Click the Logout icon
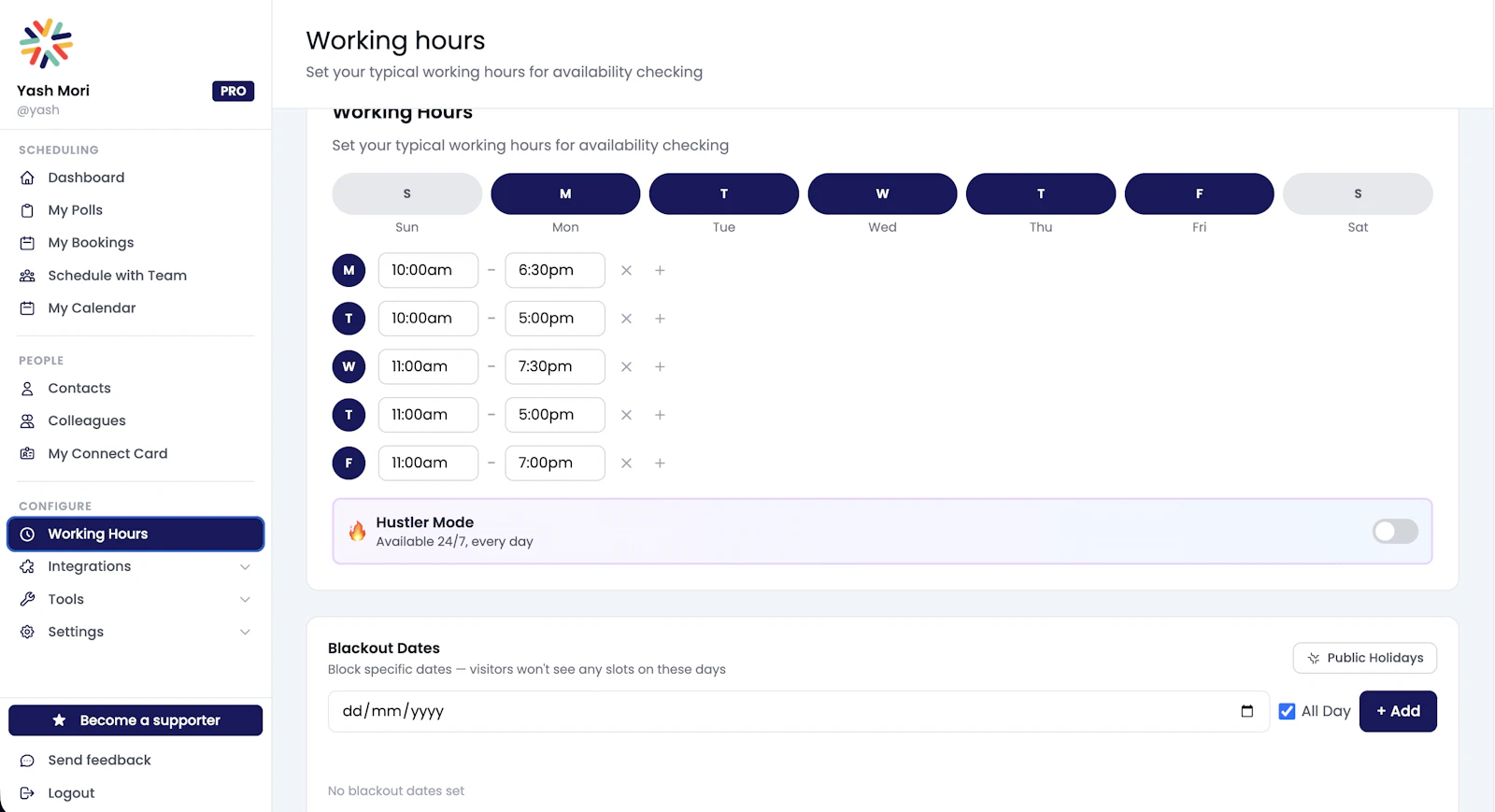 [x=27, y=793]
